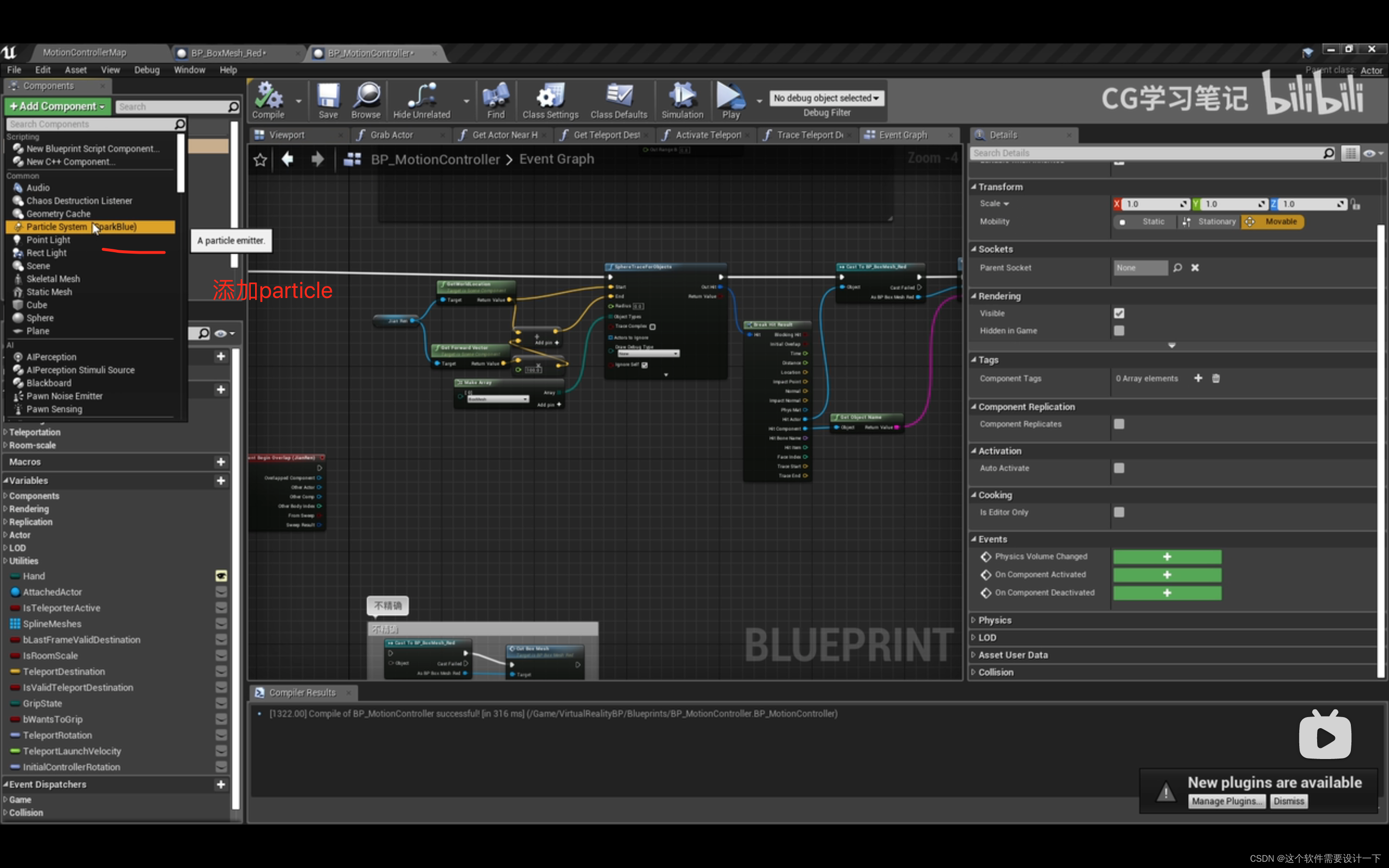Open Browse in content browser
The width and height of the screenshot is (1389, 868).
click(x=366, y=99)
